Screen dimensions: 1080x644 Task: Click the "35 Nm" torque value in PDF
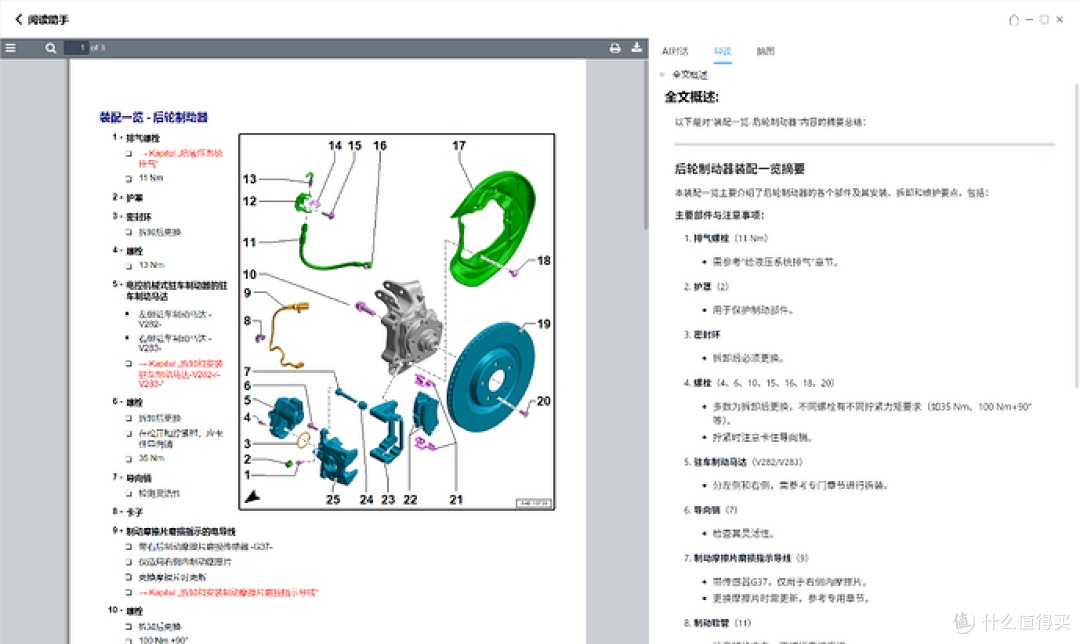tap(152, 458)
